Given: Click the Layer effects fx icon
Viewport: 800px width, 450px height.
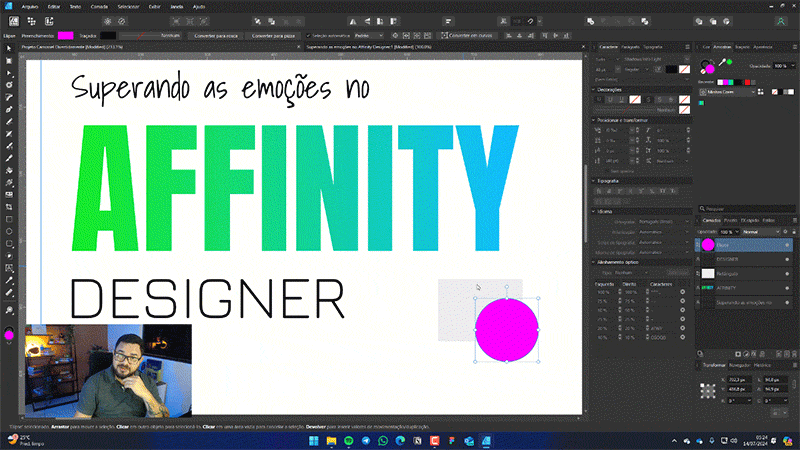Looking at the screenshot, I should click(754, 354).
